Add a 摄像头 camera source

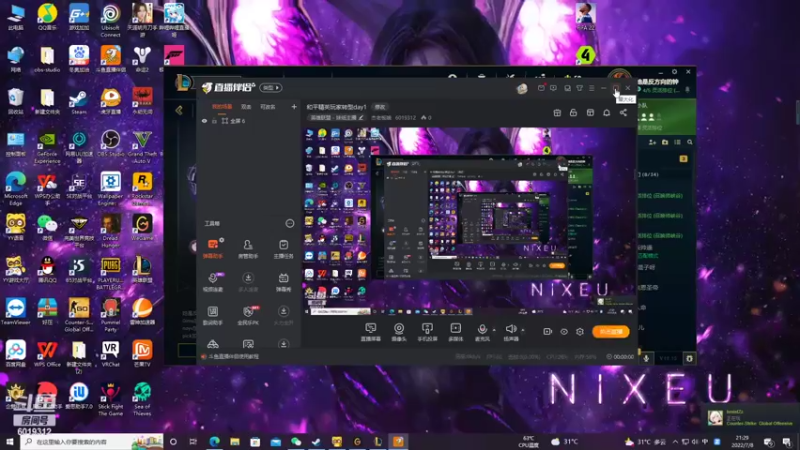pos(399,332)
